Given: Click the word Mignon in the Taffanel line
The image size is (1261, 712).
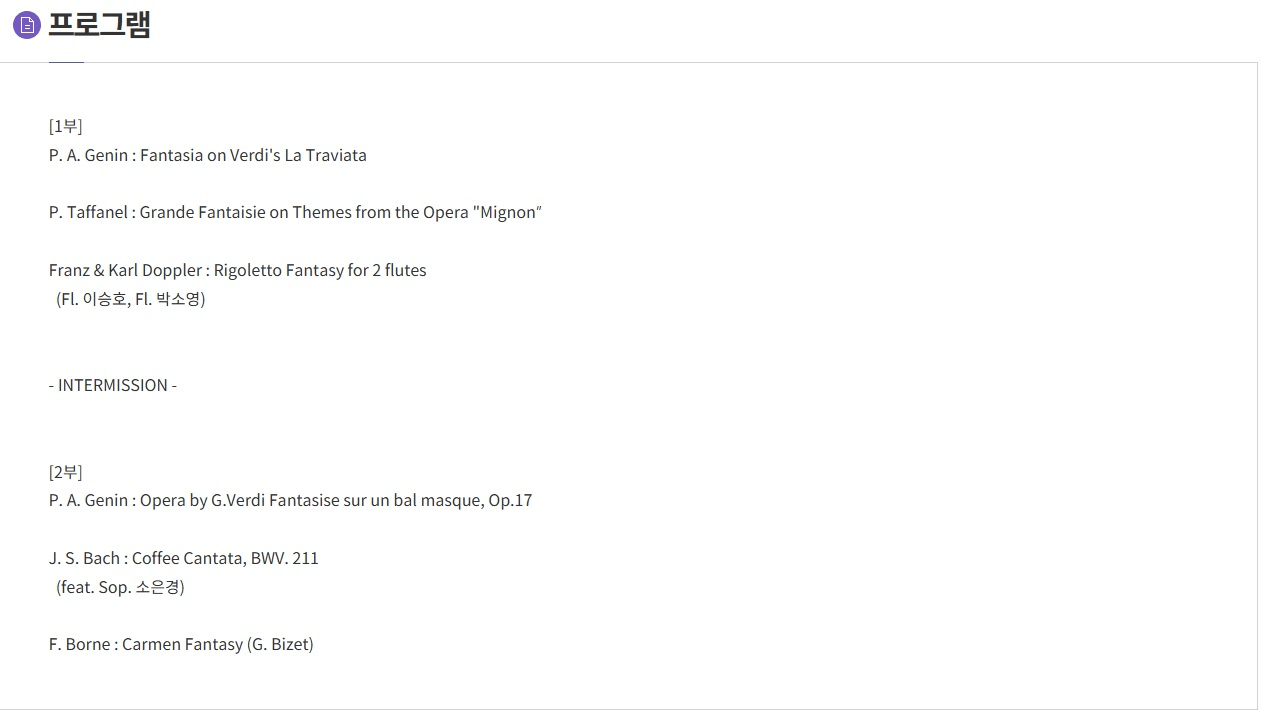Looking at the screenshot, I should pos(507,213).
